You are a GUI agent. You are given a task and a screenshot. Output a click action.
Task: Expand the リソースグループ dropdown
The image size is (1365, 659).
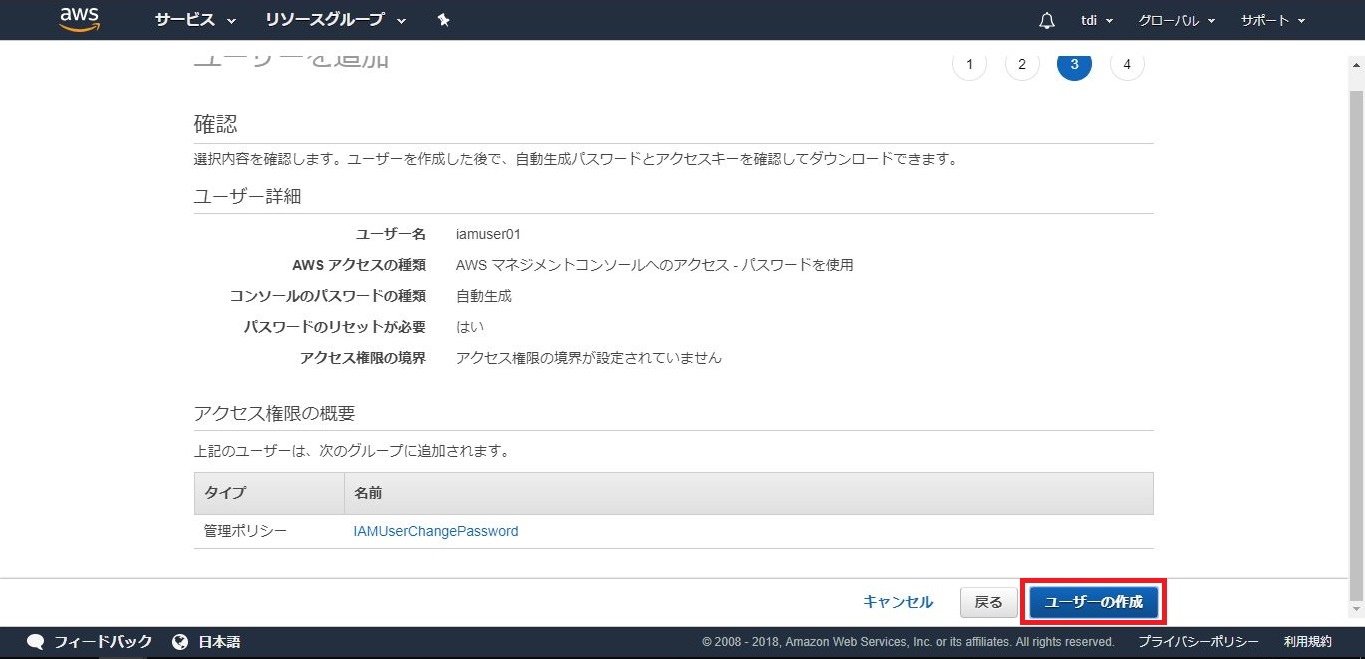(x=336, y=20)
